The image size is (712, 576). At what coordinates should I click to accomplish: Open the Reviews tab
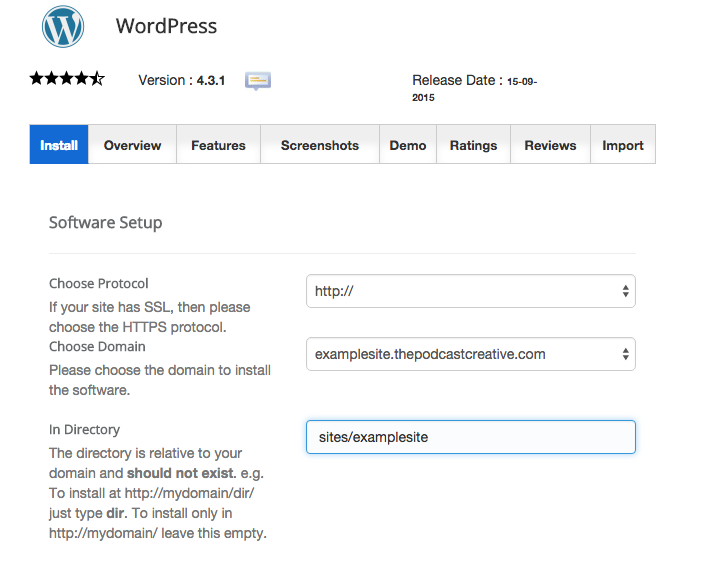550,144
